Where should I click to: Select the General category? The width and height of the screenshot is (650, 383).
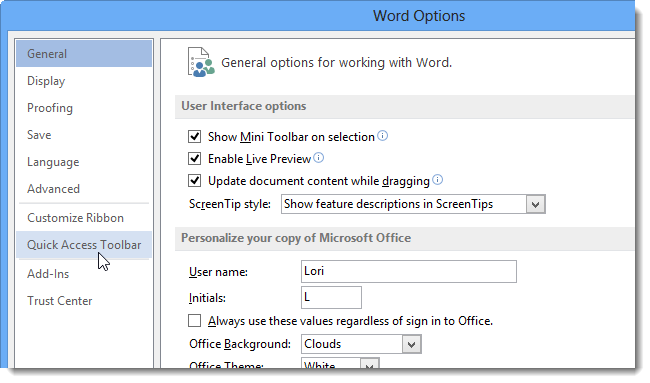click(x=84, y=54)
